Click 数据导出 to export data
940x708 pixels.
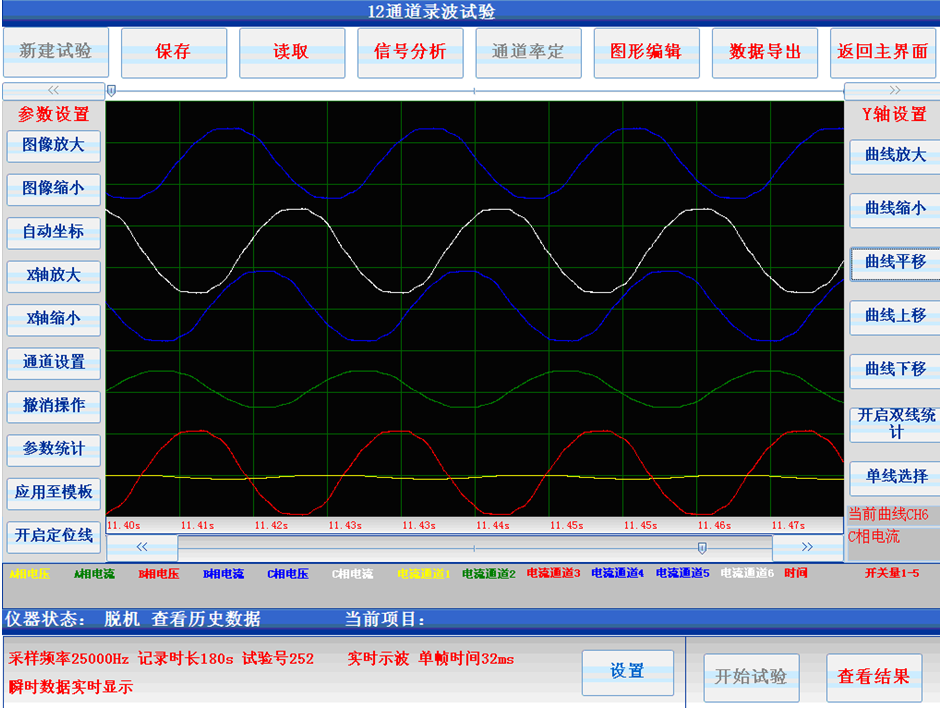pos(765,52)
